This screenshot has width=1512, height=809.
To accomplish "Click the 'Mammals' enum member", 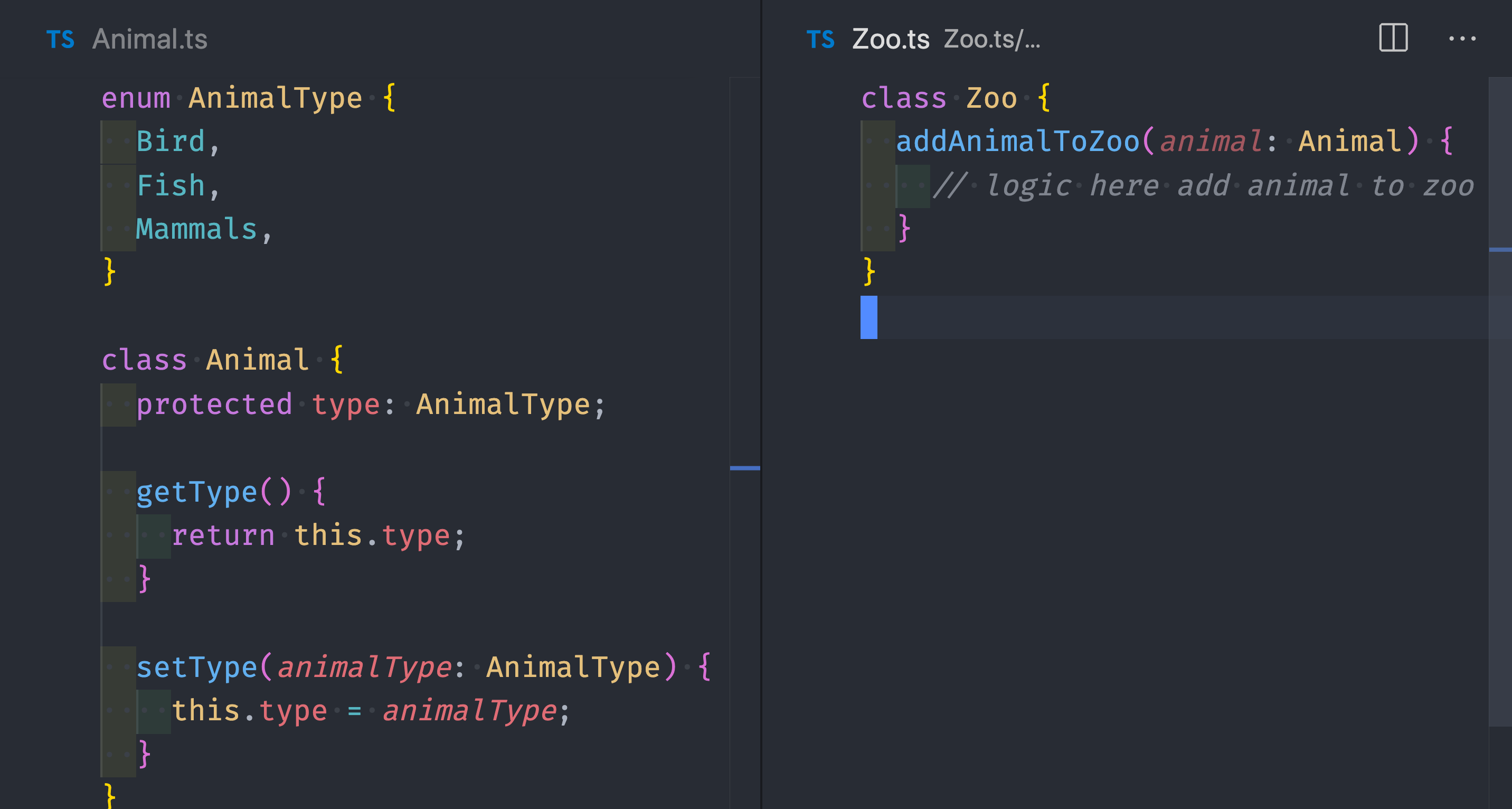I will point(196,229).
